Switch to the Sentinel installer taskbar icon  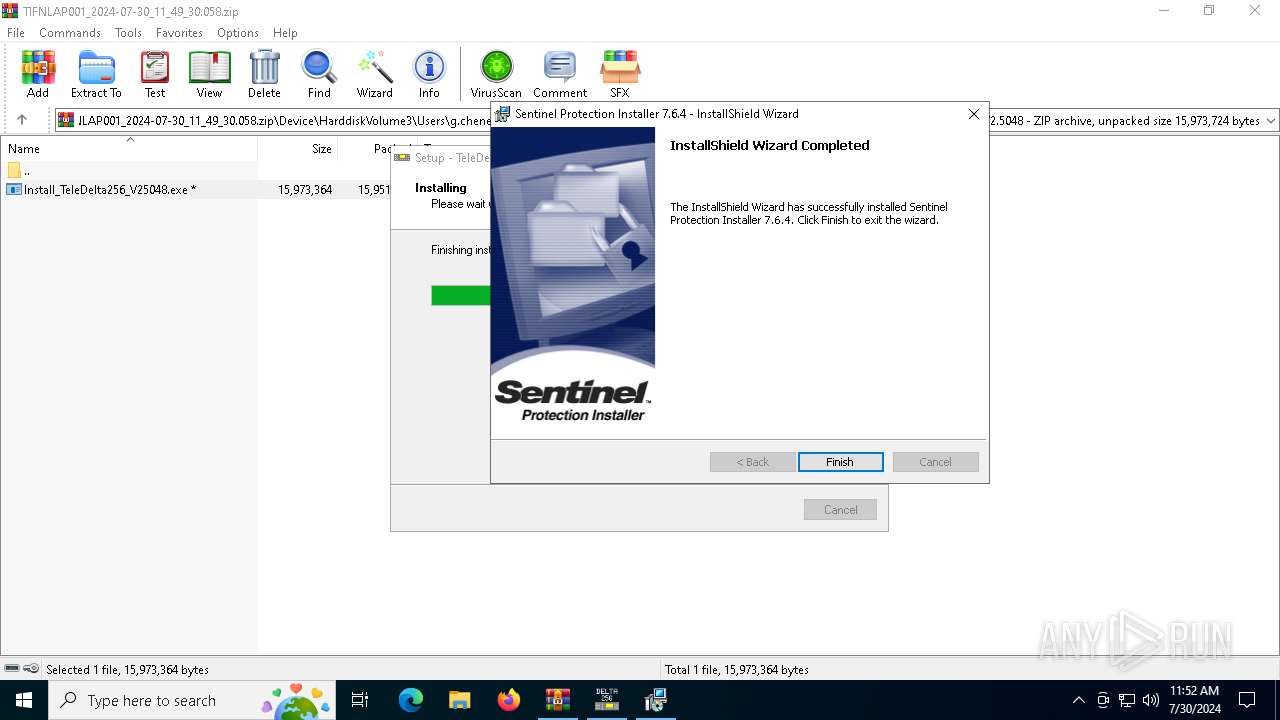[655, 700]
